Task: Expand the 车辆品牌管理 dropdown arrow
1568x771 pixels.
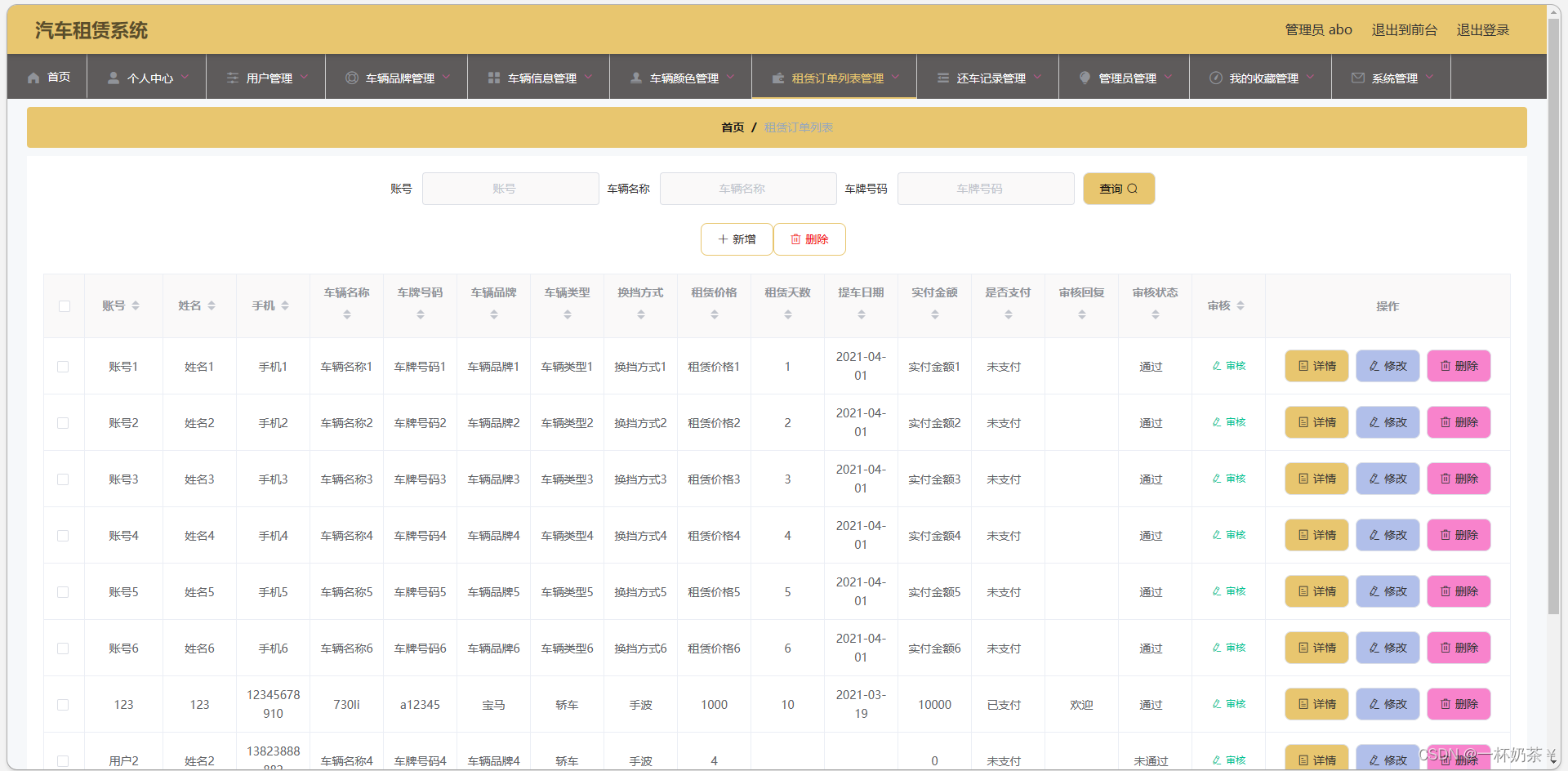Action: click(447, 77)
